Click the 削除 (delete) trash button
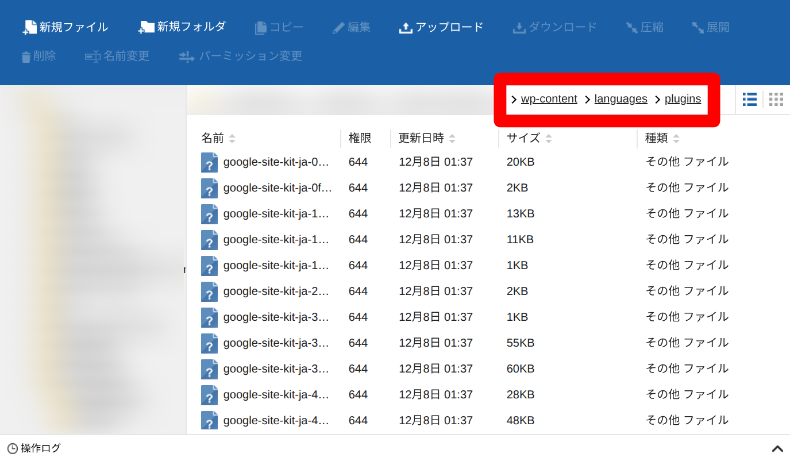790x460 pixels. (39, 56)
